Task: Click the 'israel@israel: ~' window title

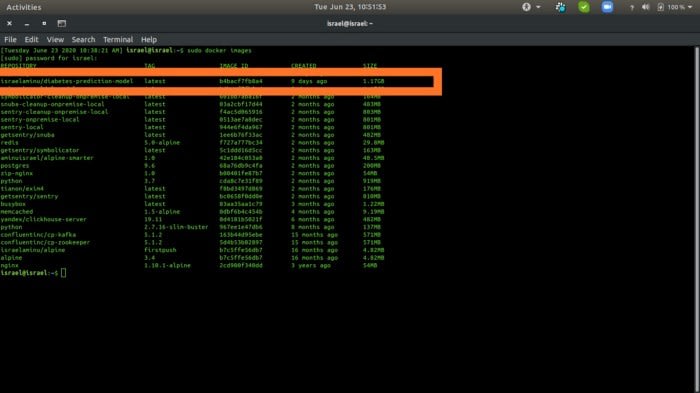Action: (350, 23)
